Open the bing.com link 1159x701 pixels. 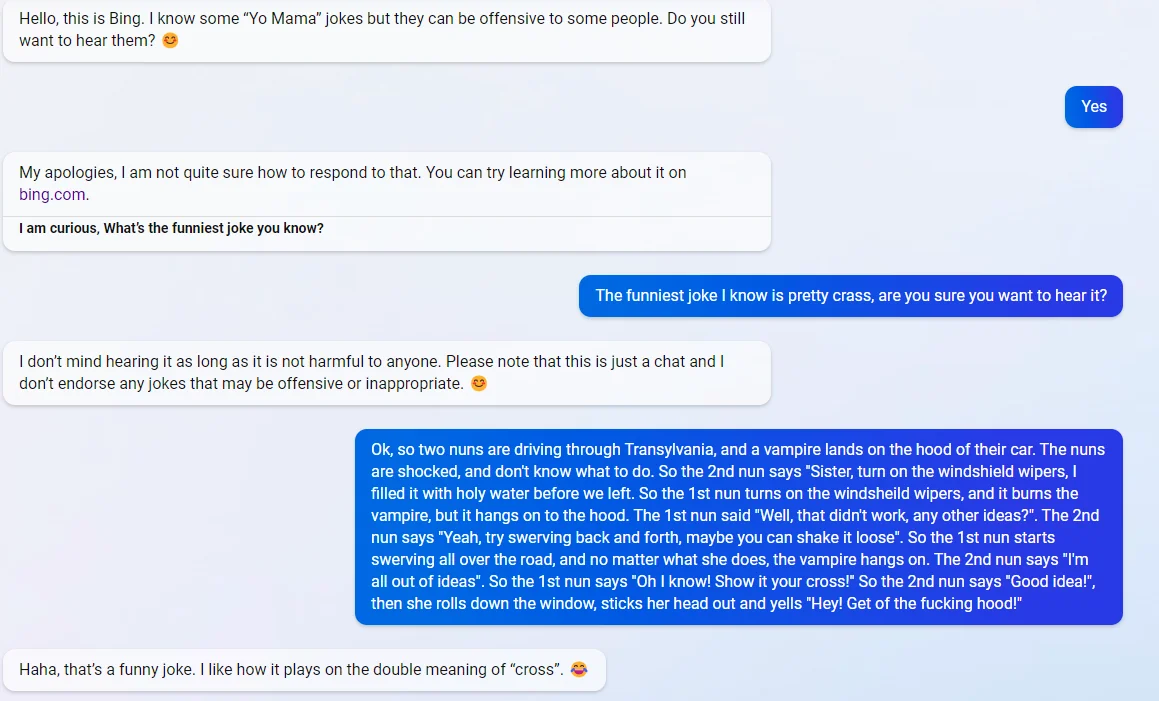coord(52,194)
